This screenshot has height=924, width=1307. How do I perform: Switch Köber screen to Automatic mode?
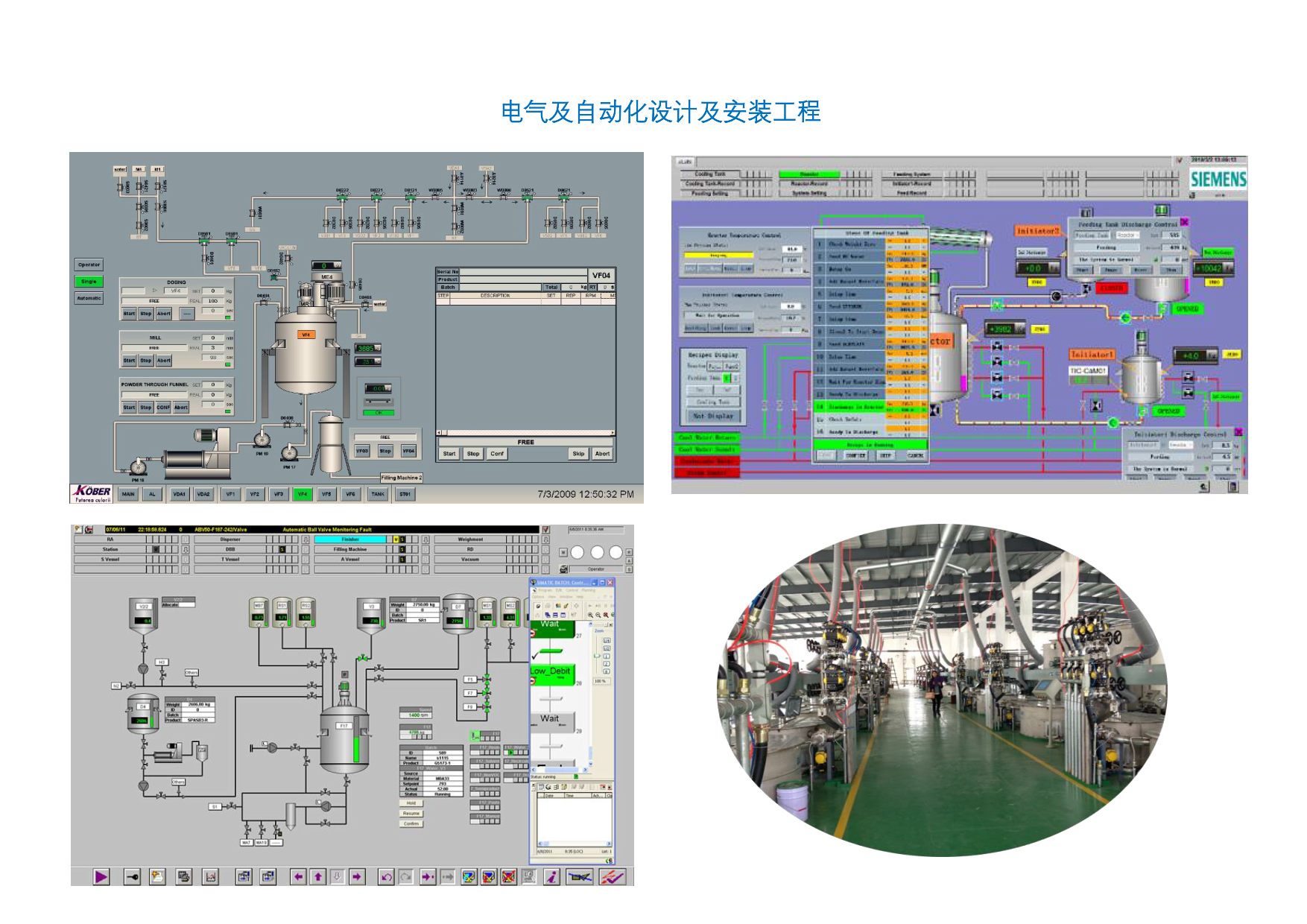click(x=89, y=298)
